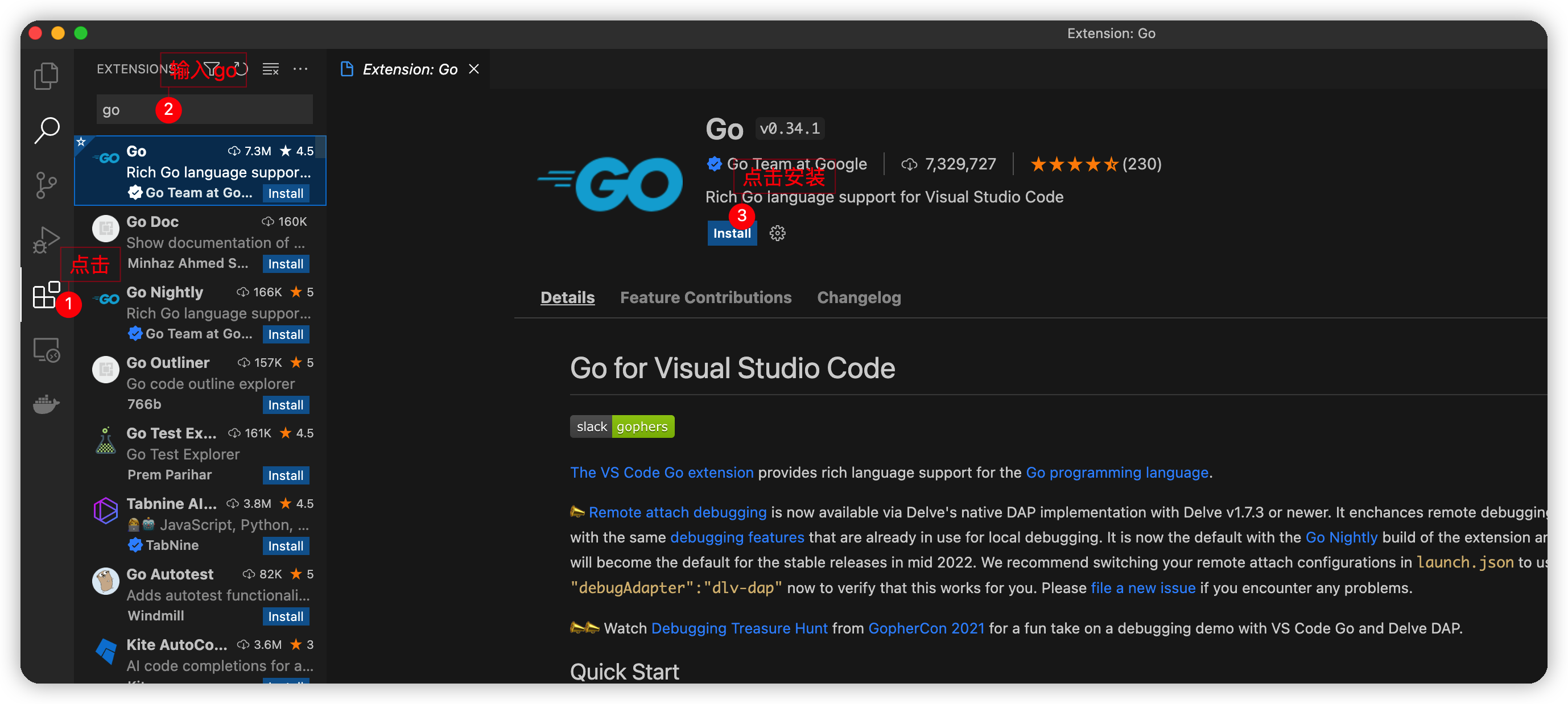Open the Manage gear next to Install

tap(777, 233)
